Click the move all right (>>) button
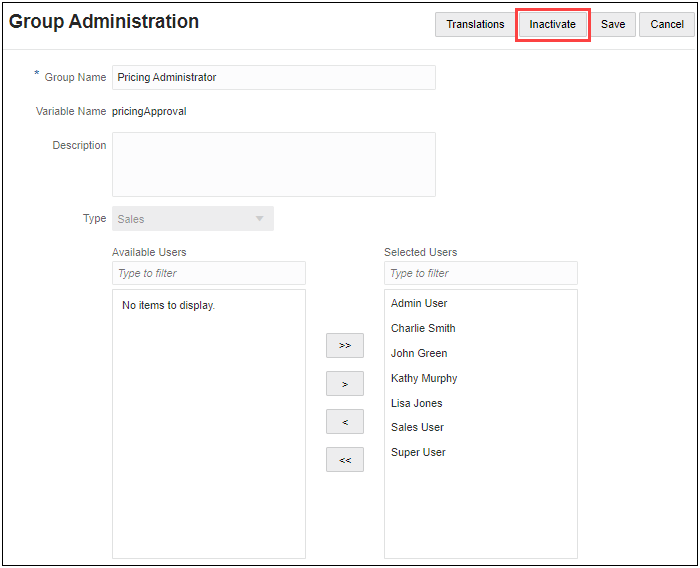Screen dimensions: 700x568 tap(345, 345)
